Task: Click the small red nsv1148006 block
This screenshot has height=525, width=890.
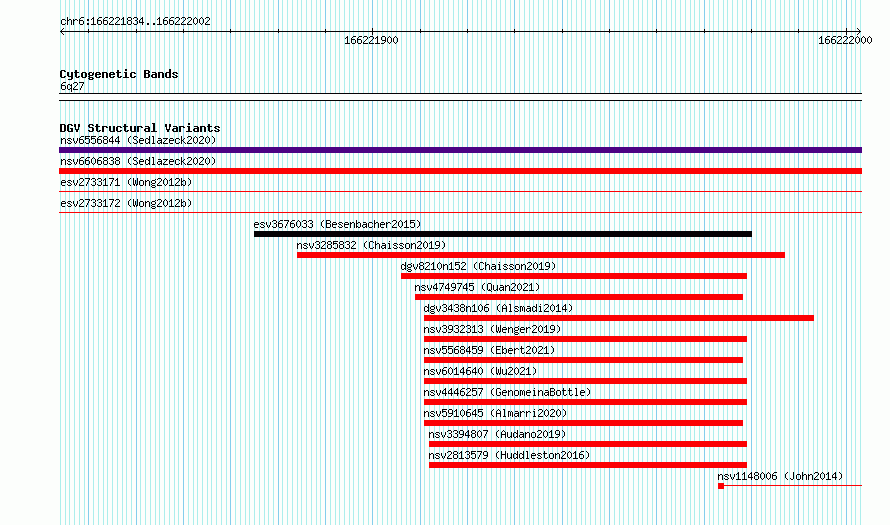Action: (x=721, y=486)
